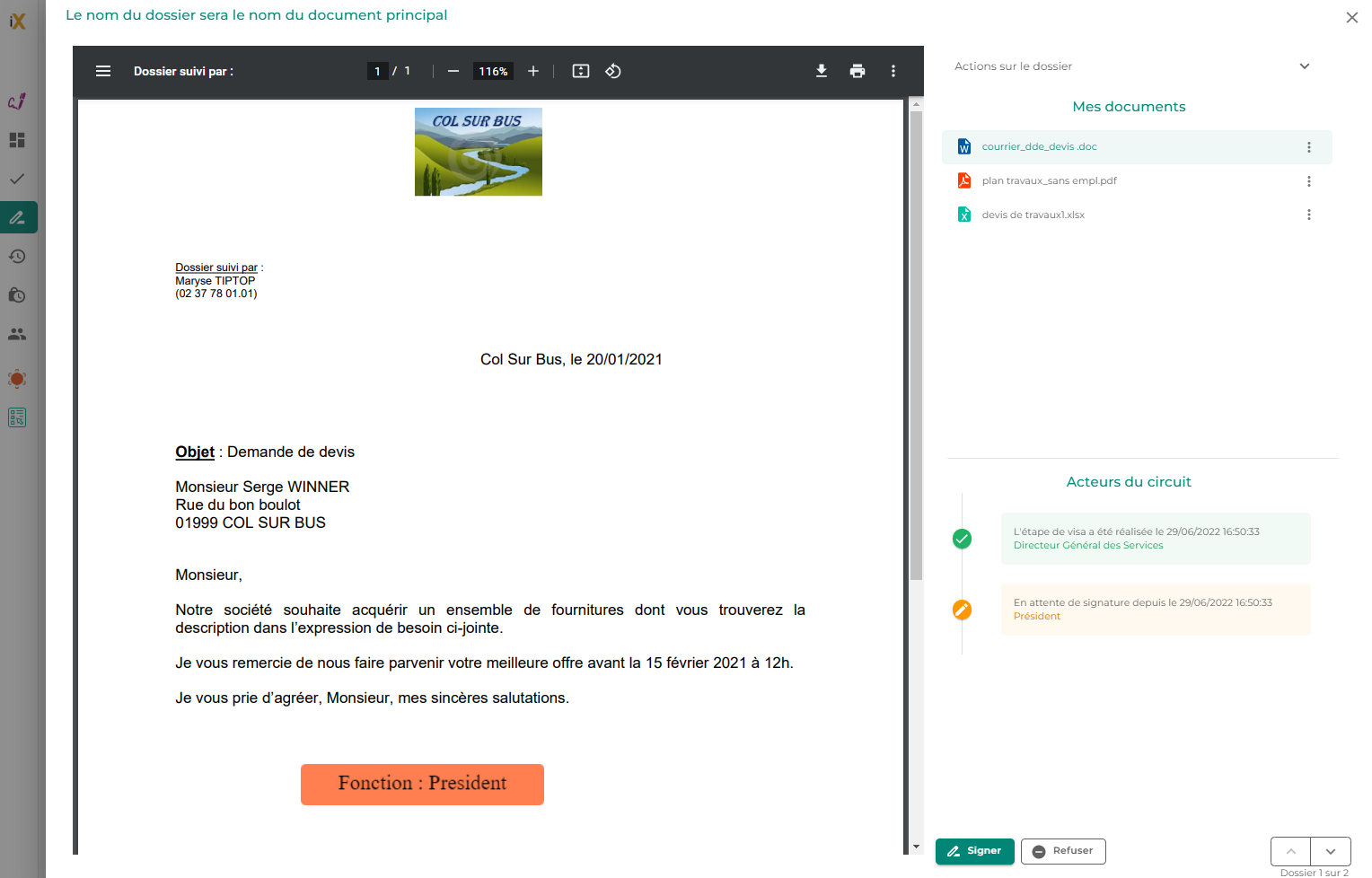The width and height of the screenshot is (1372, 878).
Task: Open Président signature step card
Action: coord(1156,610)
